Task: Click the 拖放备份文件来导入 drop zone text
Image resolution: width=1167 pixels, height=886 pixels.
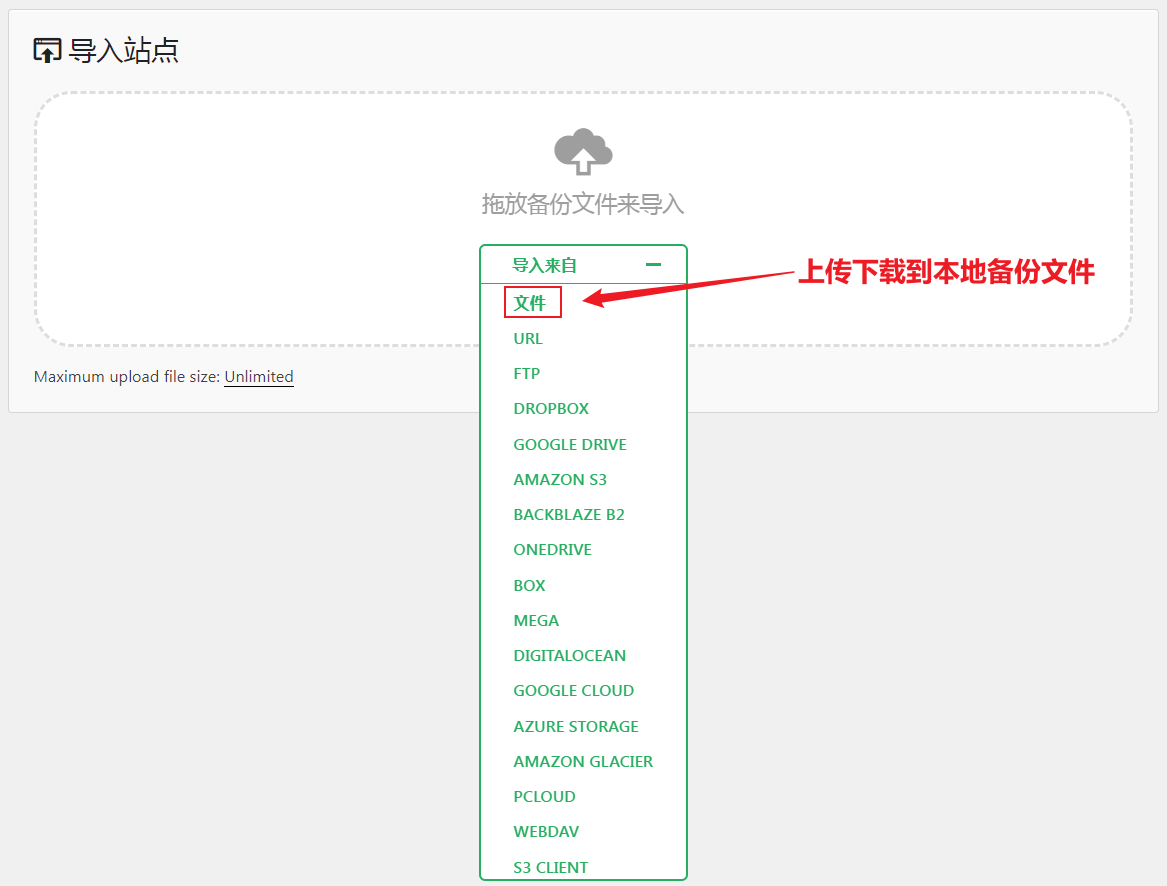Action: (x=583, y=204)
